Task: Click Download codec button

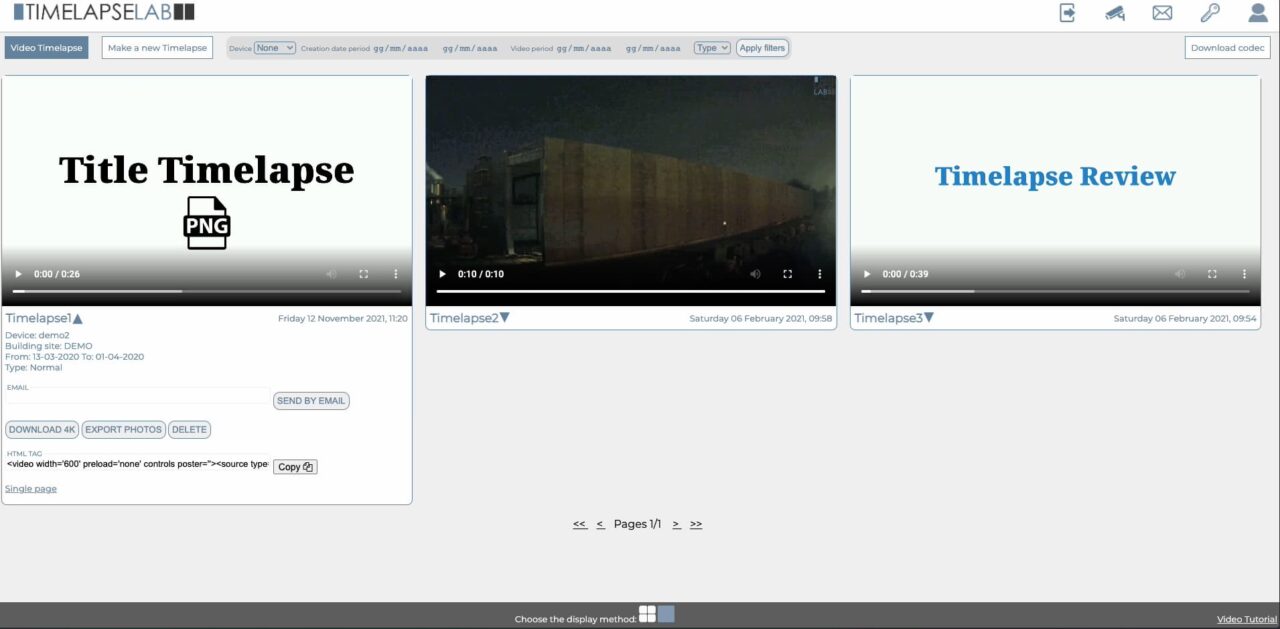Action: pyautogui.click(x=1228, y=48)
